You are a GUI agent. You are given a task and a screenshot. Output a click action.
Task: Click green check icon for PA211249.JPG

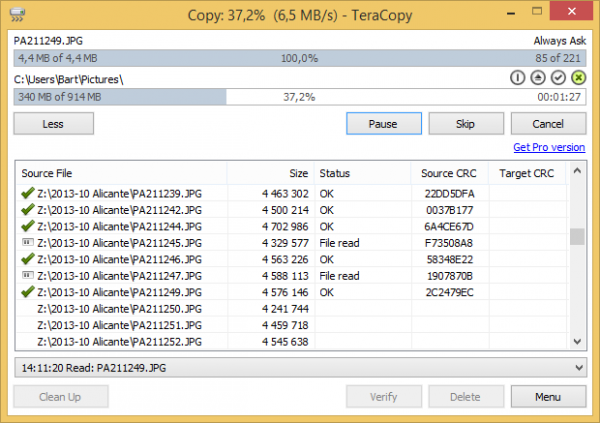coord(28,292)
